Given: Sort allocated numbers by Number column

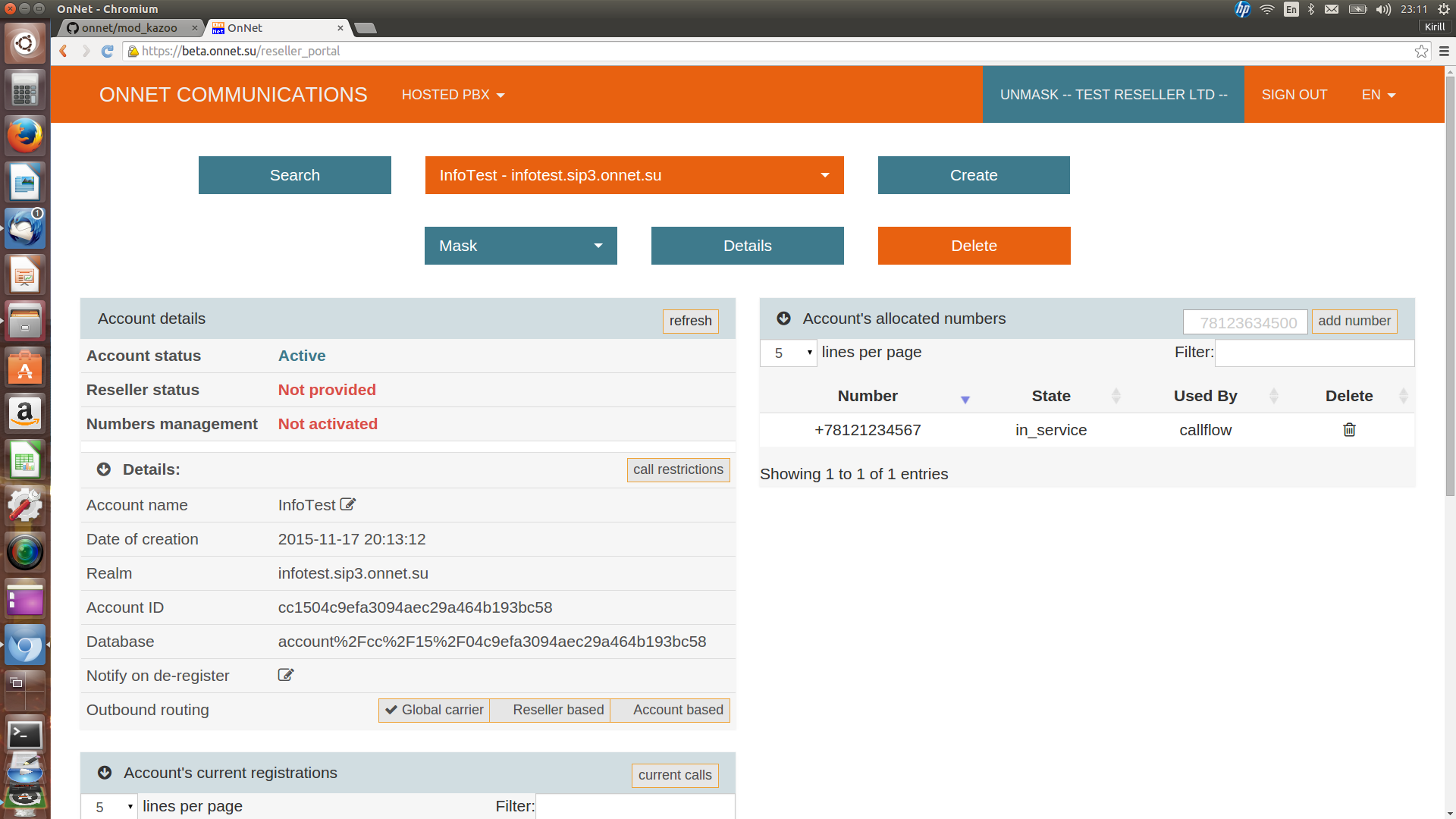Looking at the screenshot, I should point(868,396).
